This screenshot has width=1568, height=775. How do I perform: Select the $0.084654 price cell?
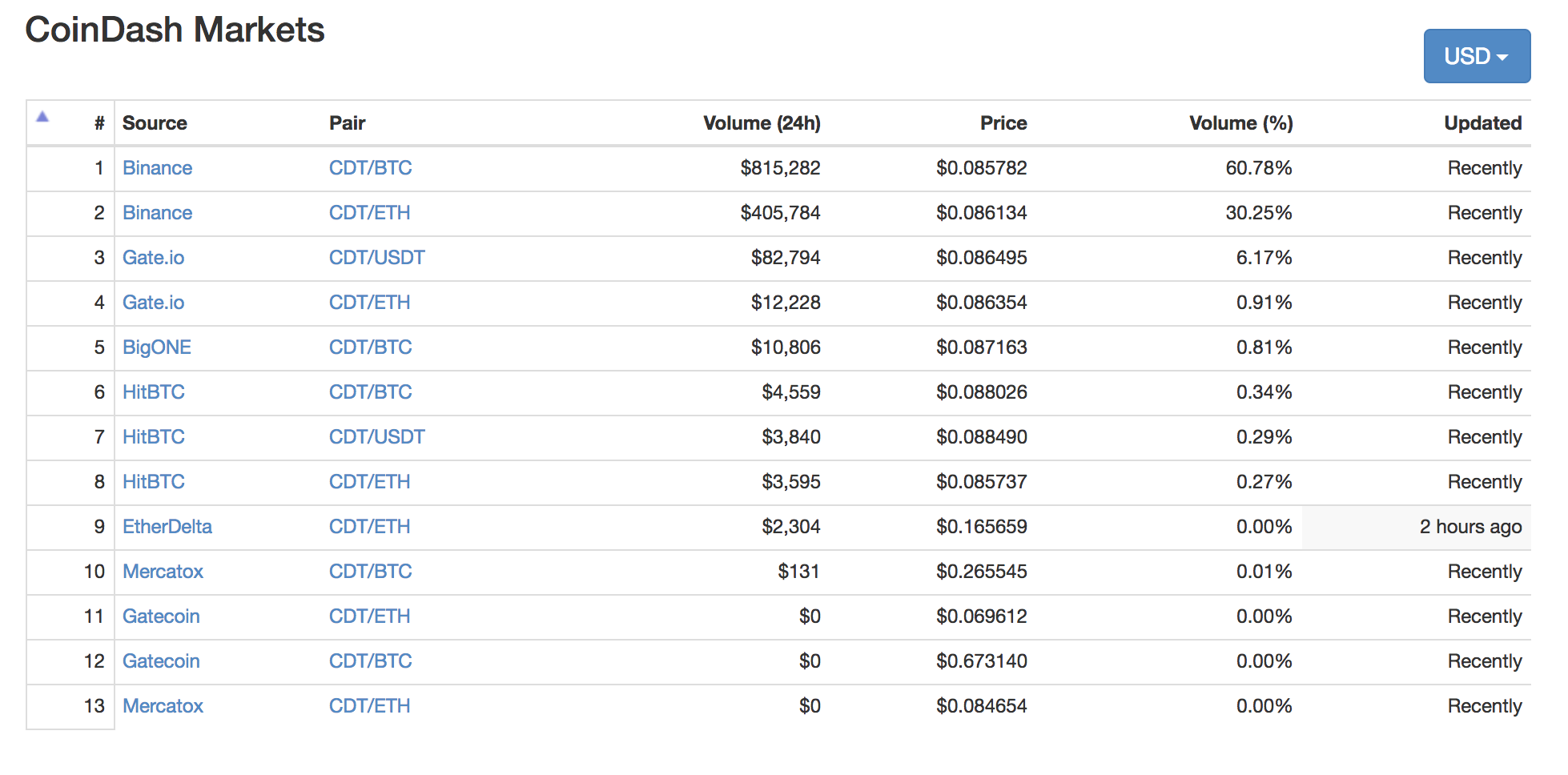(982, 706)
